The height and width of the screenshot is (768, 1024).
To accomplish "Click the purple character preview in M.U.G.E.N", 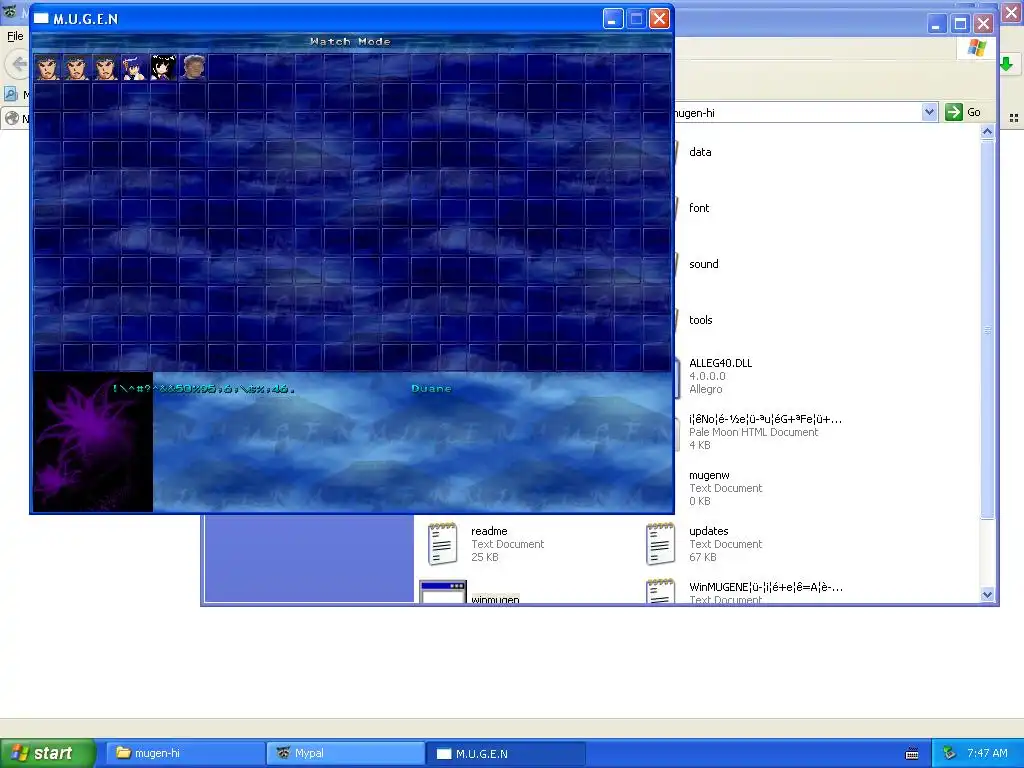I will click(93, 442).
